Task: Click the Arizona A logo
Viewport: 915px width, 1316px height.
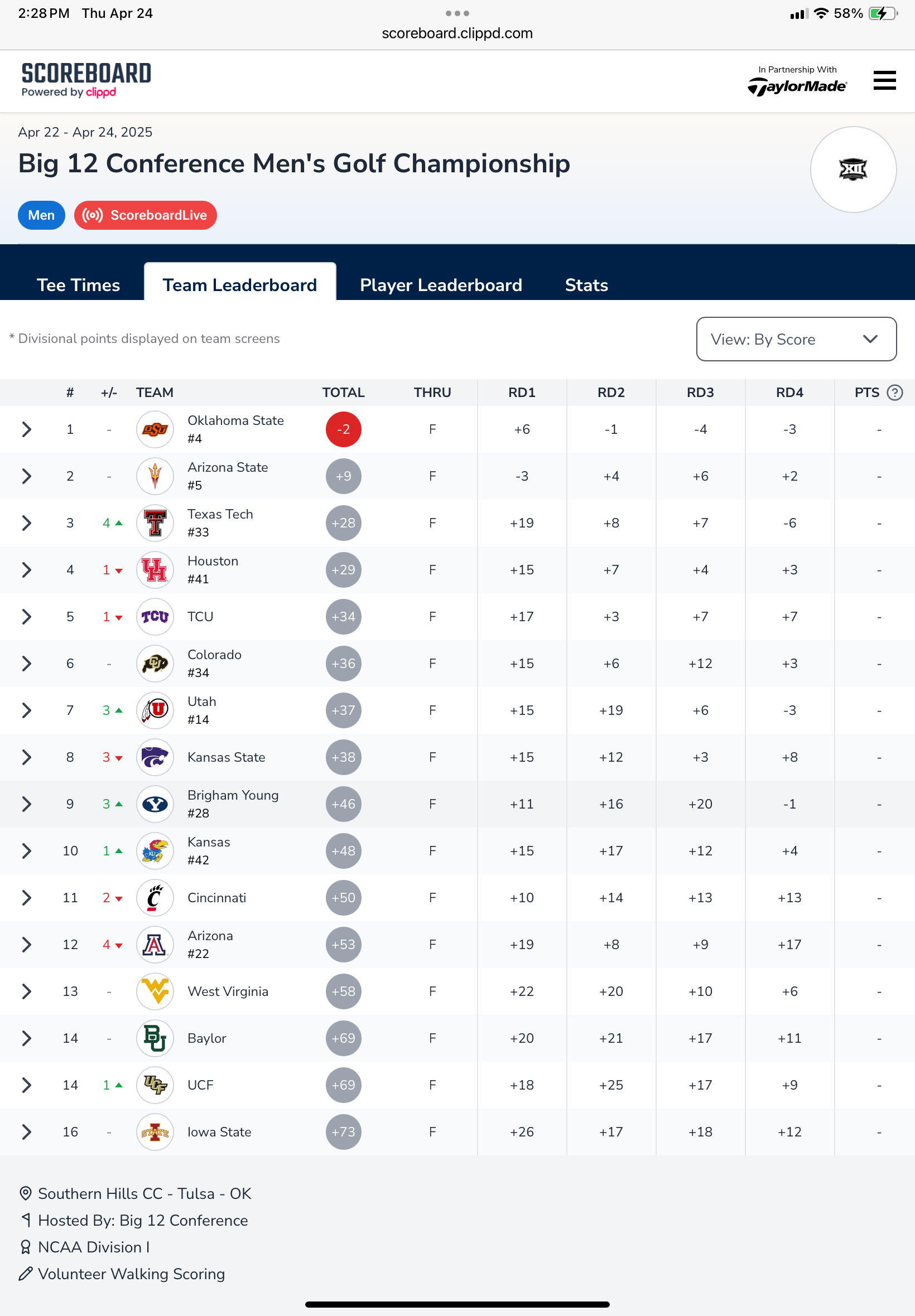Action: 155,945
